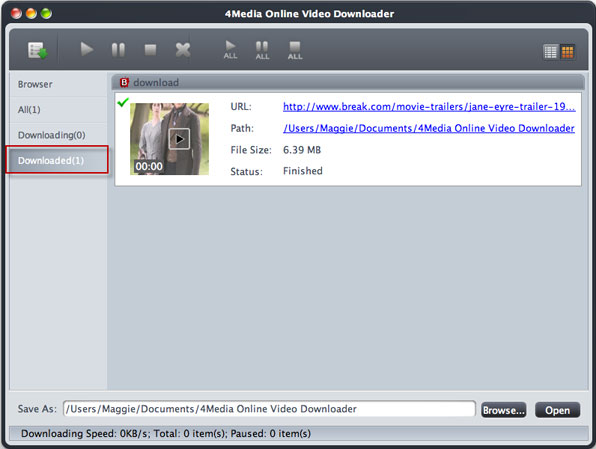The image size is (596, 449).
Task: Select All(1) in the sidebar
Action: tap(58, 109)
